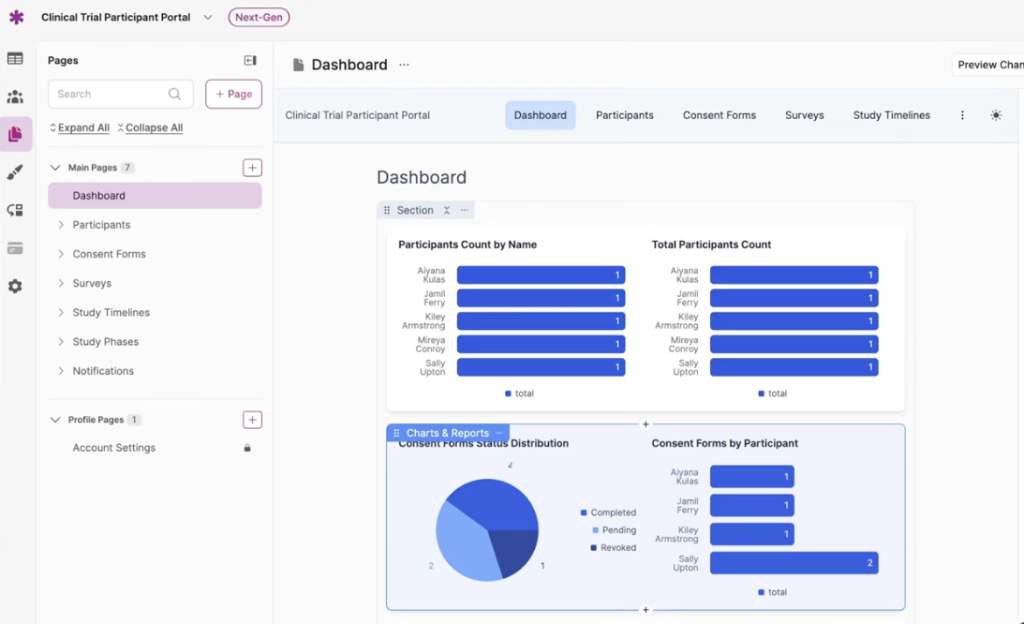Click the app logo asterisk icon
Viewport: 1024px width, 624px height.
[x=15, y=18]
